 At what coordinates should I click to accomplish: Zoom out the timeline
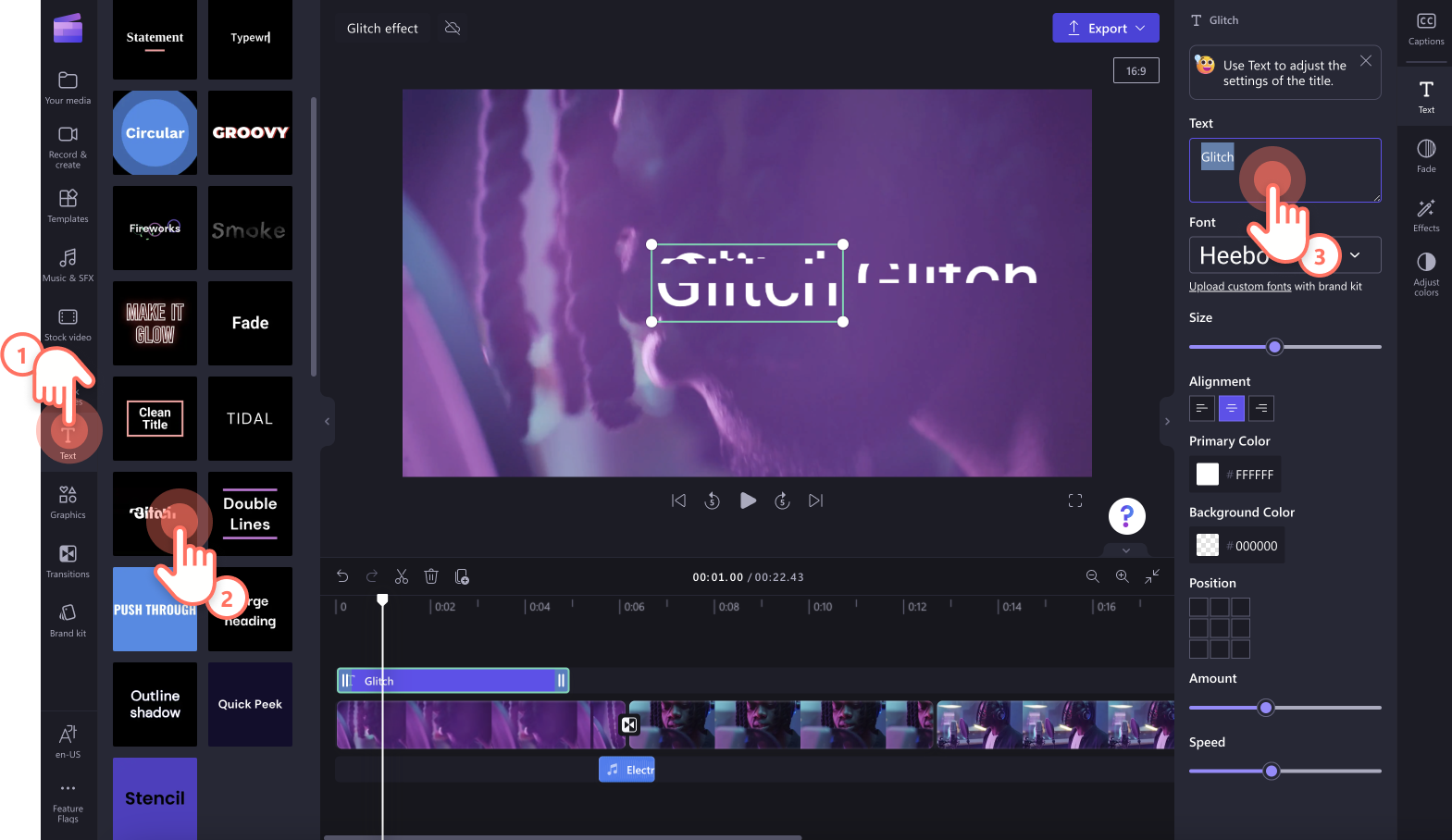click(1093, 576)
